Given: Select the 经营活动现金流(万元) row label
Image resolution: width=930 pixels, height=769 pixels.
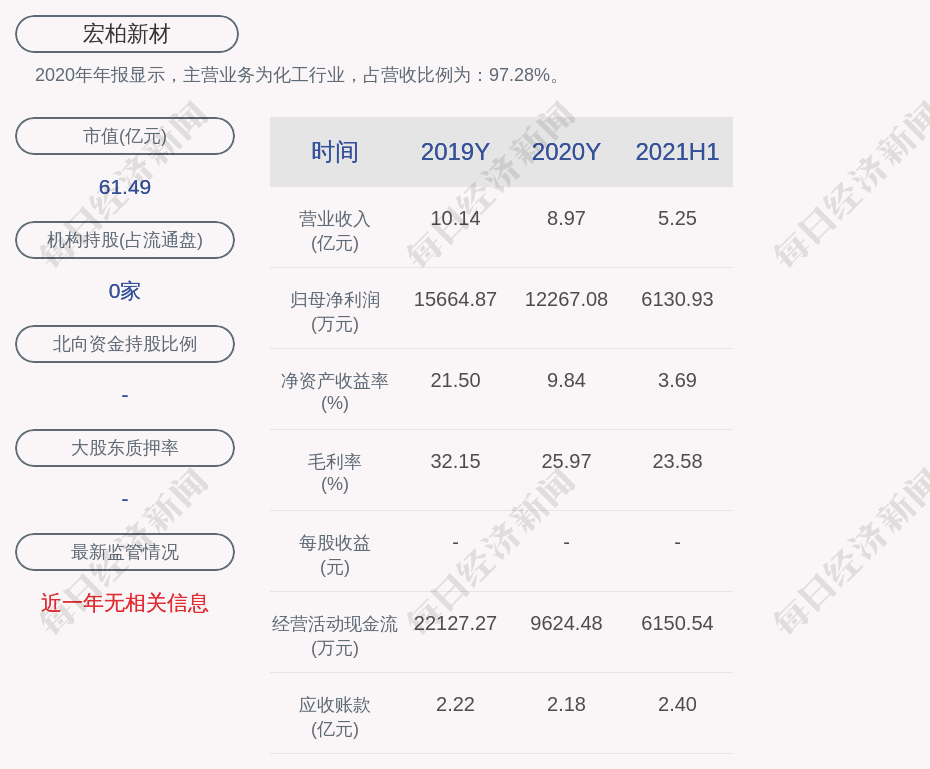Looking at the screenshot, I should tap(335, 635).
